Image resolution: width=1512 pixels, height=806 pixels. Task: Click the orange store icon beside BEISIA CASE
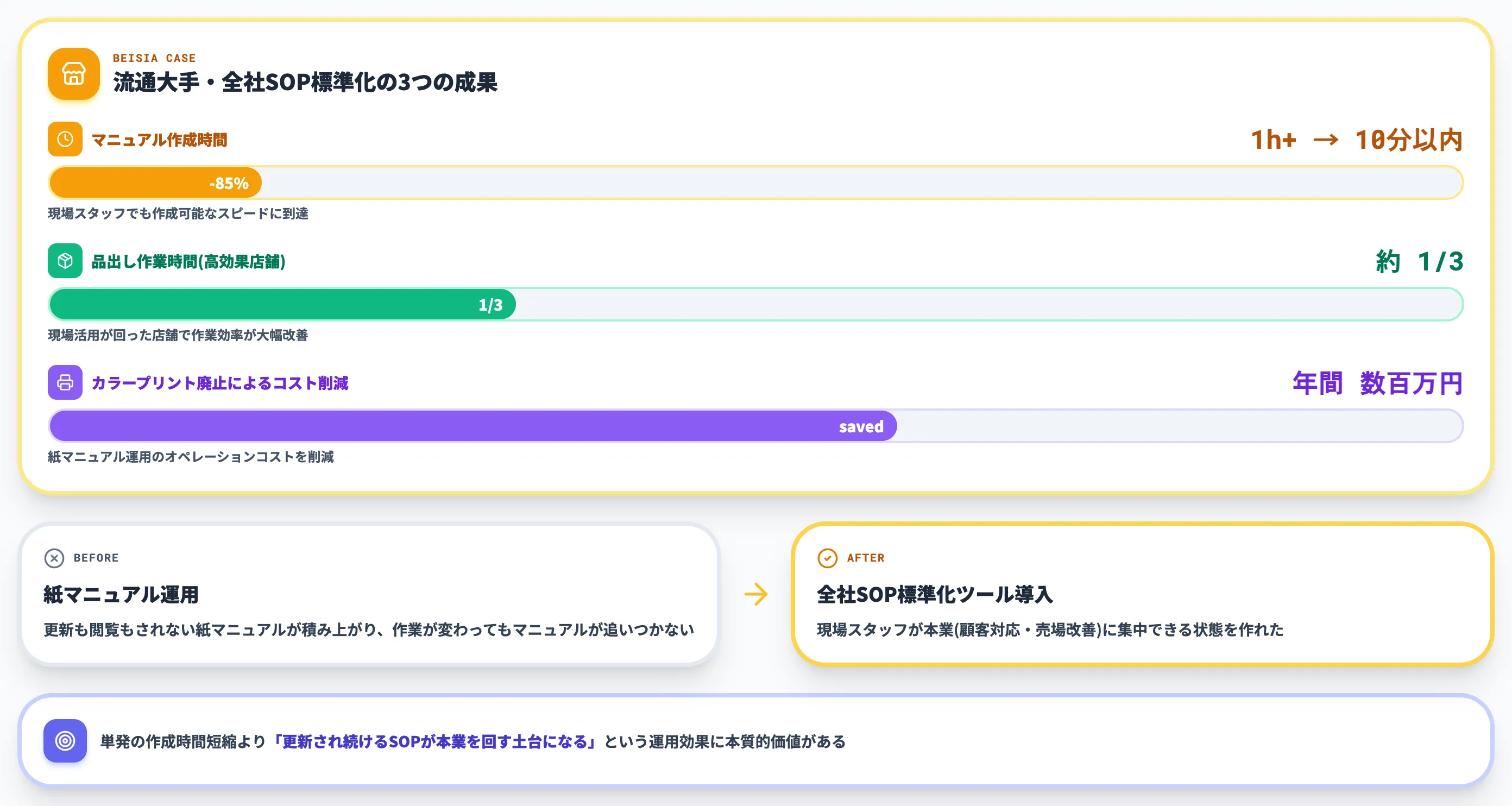click(x=73, y=74)
